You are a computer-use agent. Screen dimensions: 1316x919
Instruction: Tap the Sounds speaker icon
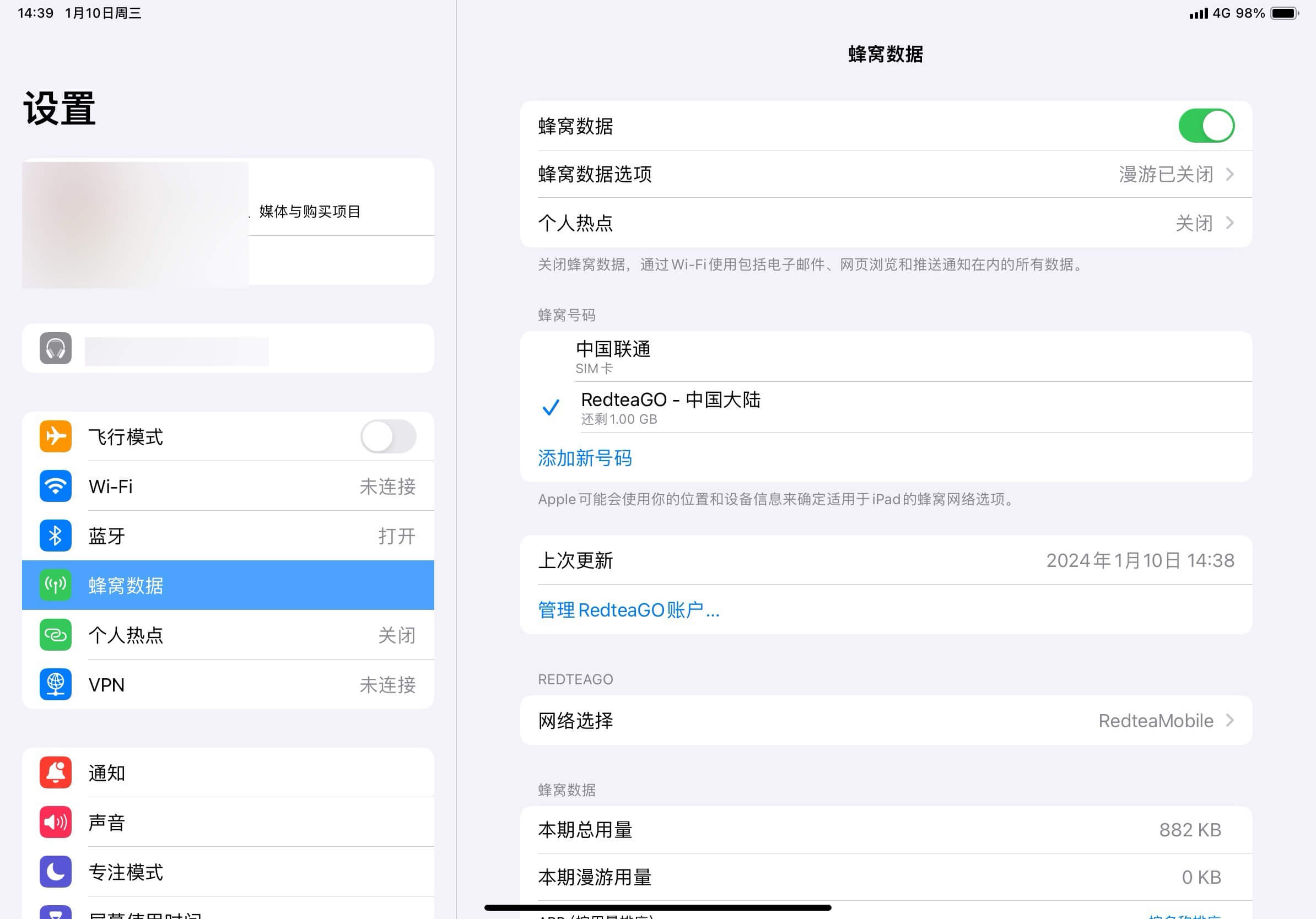tap(56, 822)
